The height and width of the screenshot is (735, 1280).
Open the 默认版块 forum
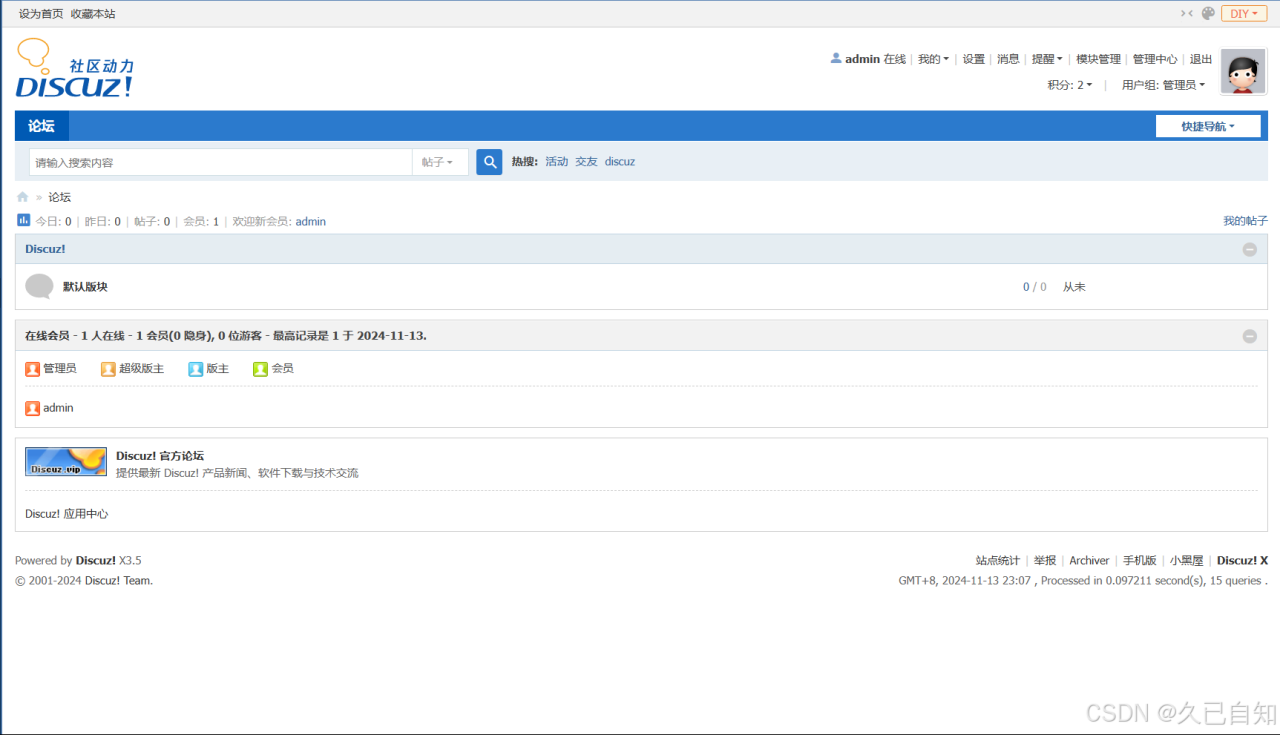85,287
